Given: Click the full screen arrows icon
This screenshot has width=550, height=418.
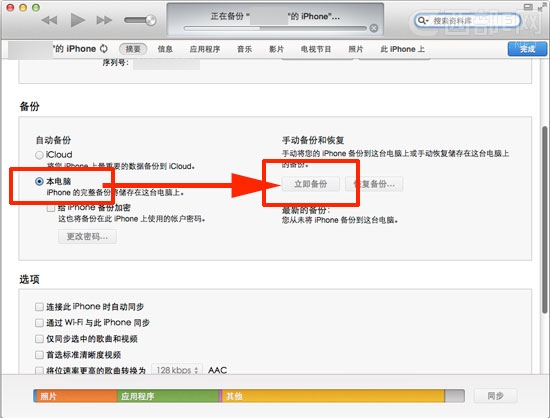Looking at the screenshot, I should (541, 6).
